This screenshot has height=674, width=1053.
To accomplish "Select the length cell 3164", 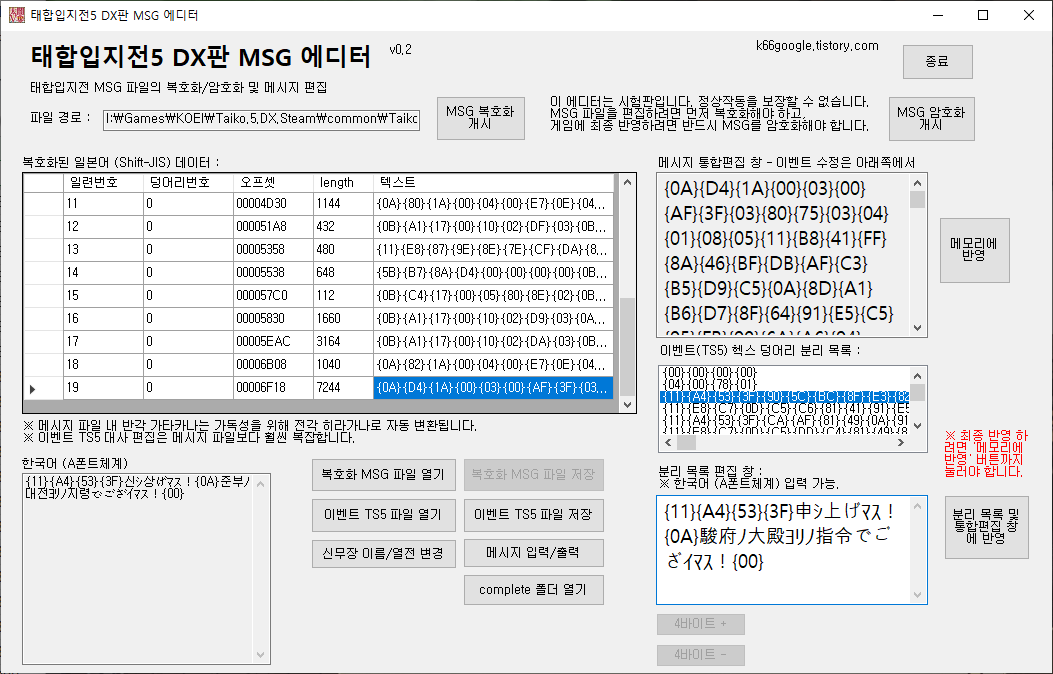I will click(x=343, y=342).
